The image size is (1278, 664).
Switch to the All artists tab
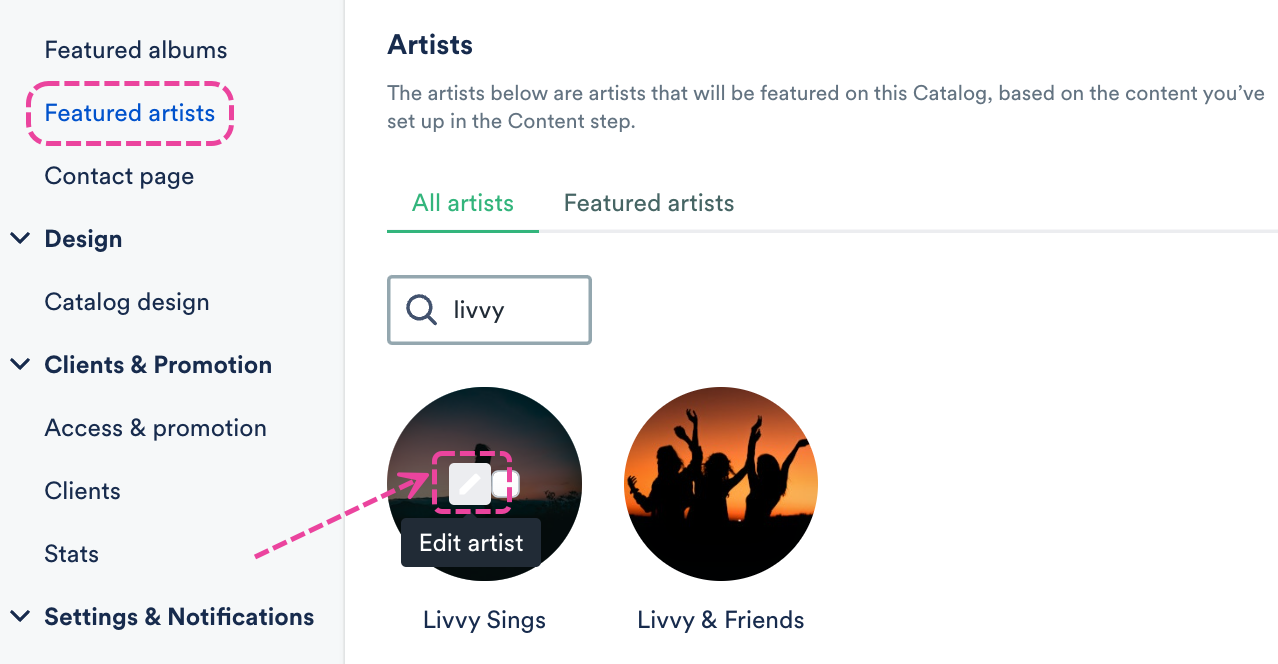coord(462,203)
